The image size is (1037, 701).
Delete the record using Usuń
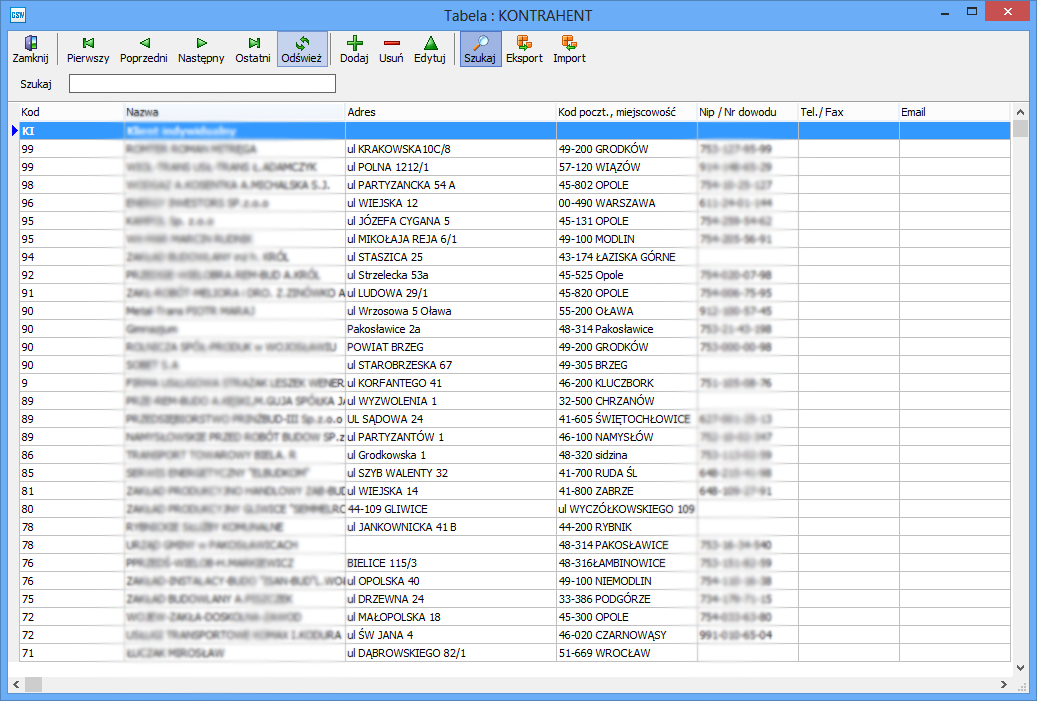click(x=391, y=49)
